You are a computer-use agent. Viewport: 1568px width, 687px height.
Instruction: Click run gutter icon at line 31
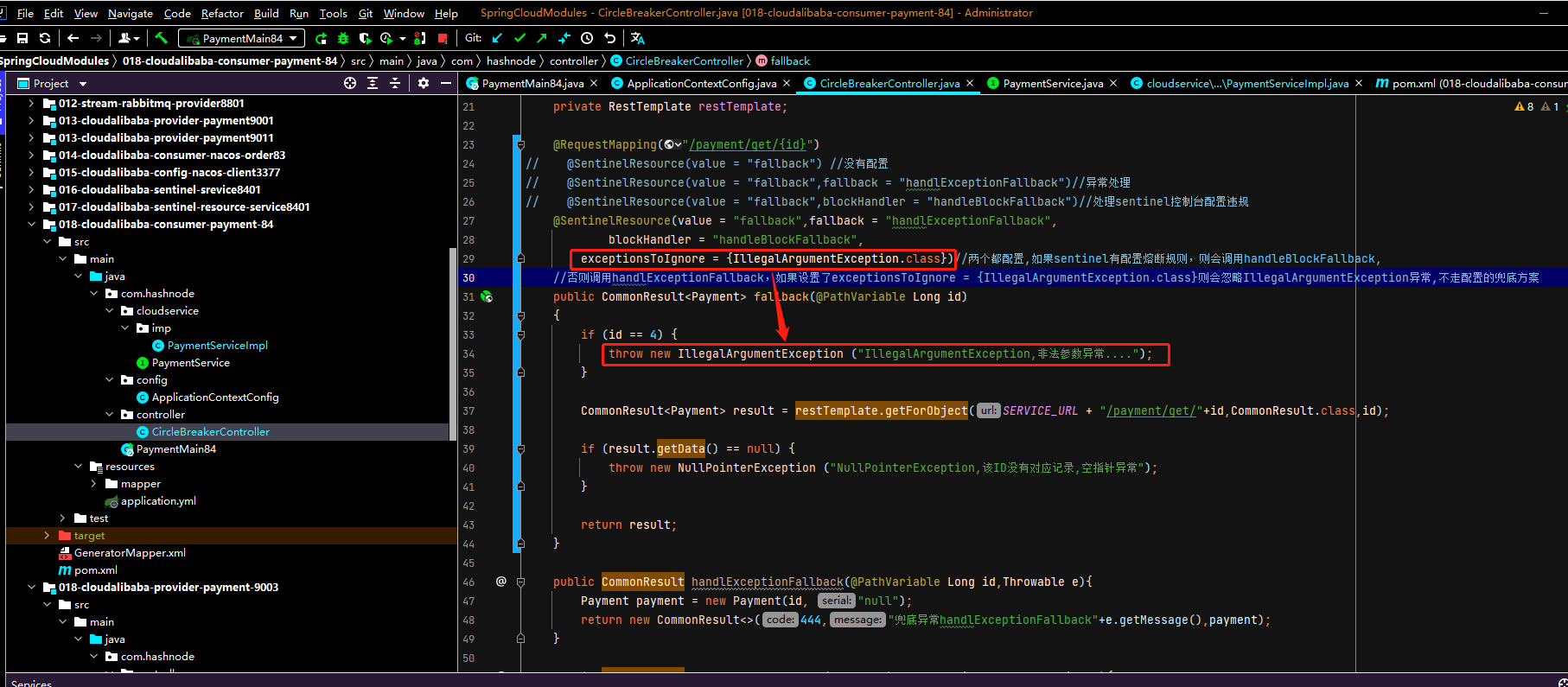pos(487,296)
